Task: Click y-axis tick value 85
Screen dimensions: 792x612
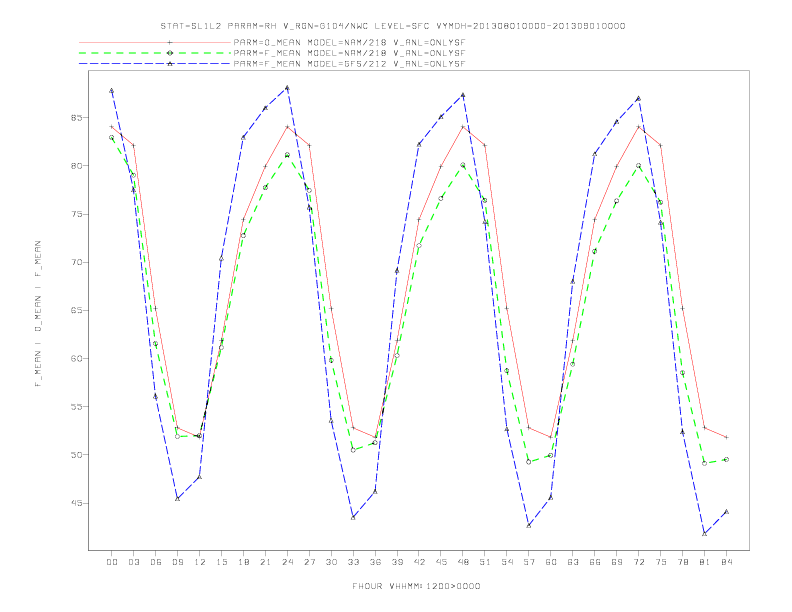Action: tap(76, 118)
